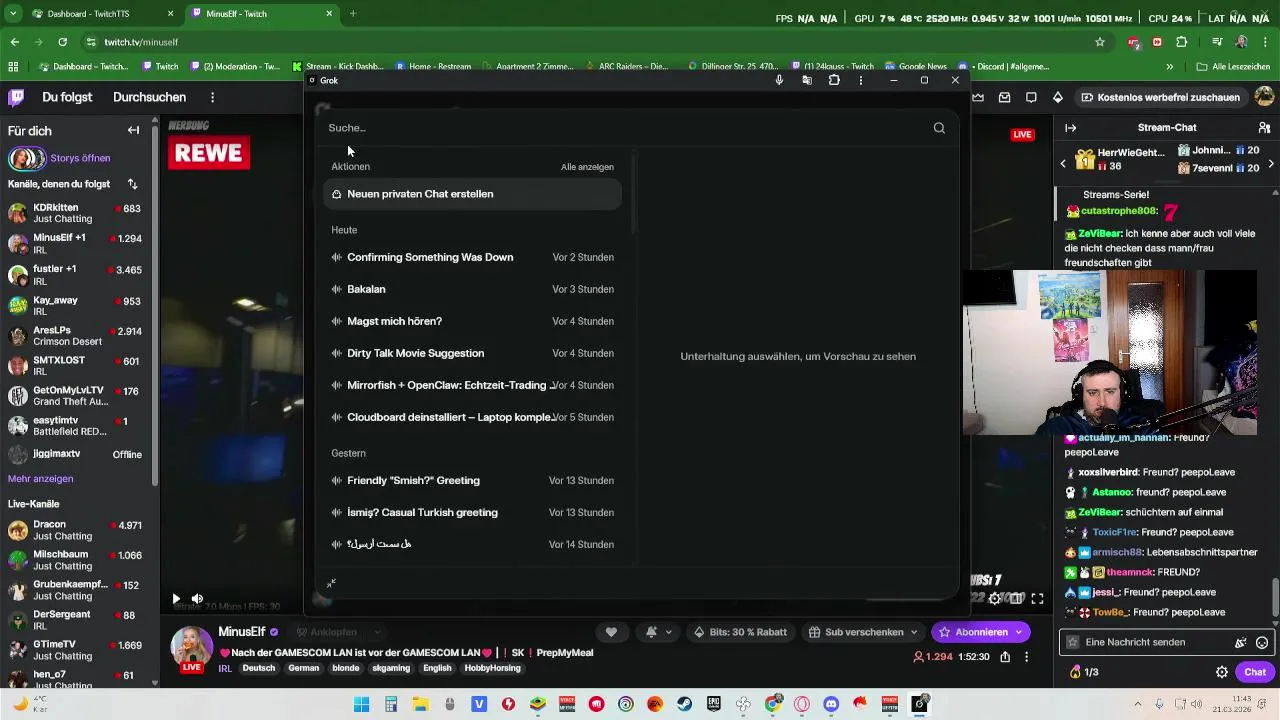Click the search magnifier icon in Grok

click(939, 128)
